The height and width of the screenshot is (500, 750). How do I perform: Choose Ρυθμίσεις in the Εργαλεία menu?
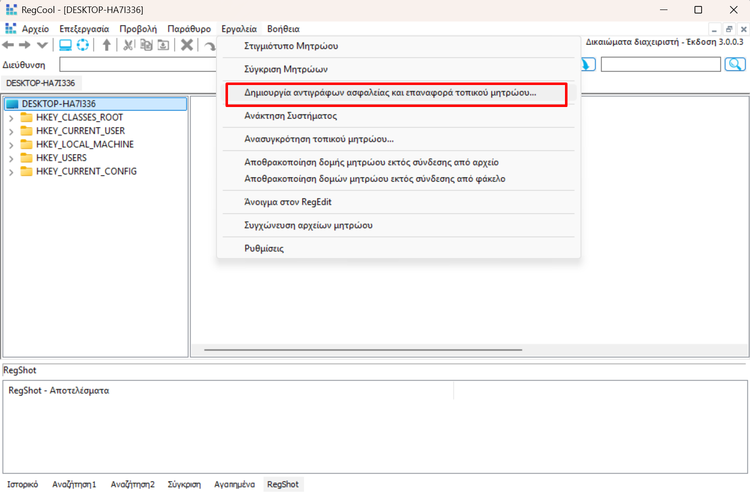coord(265,248)
